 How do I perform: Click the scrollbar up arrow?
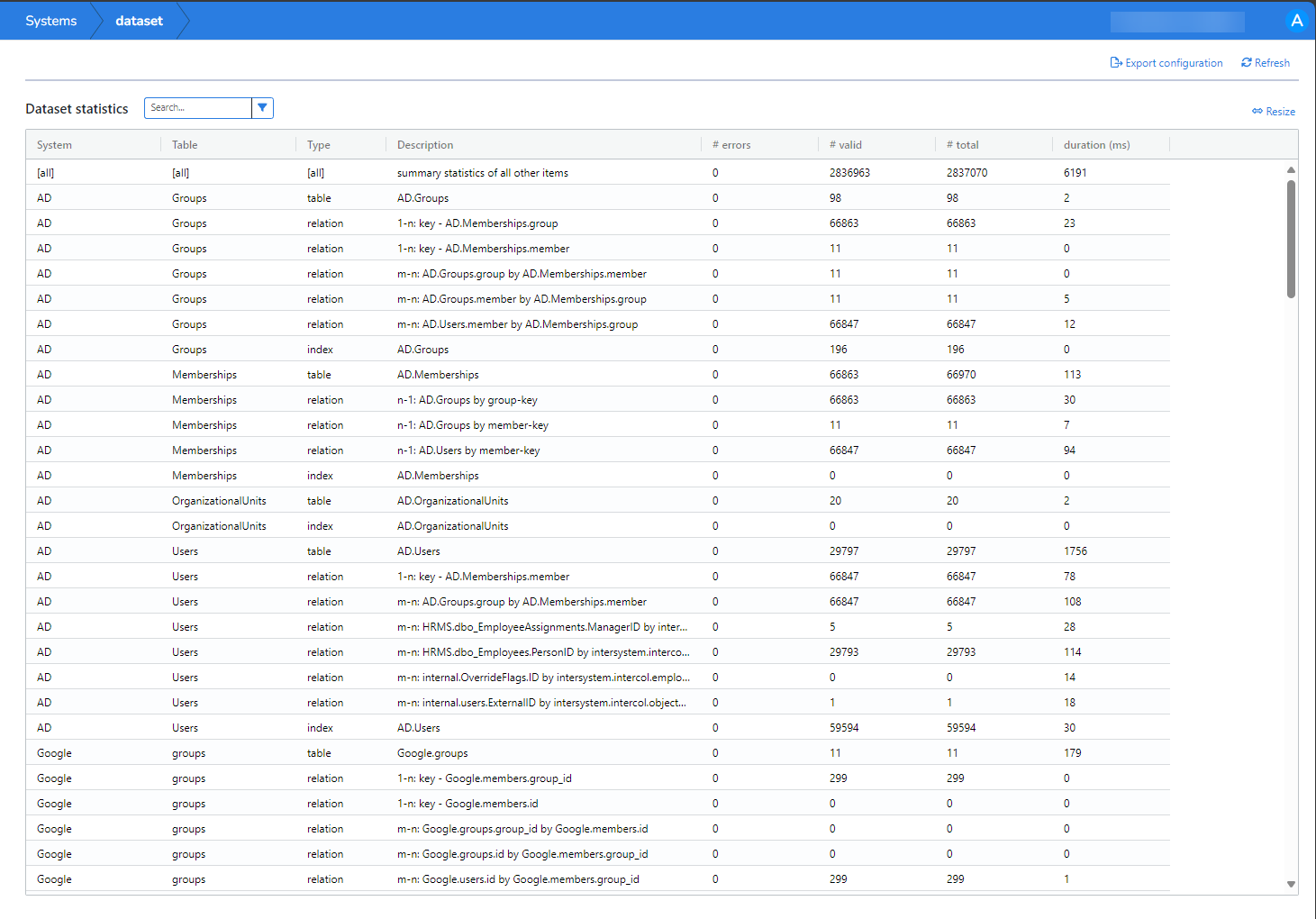(1291, 168)
